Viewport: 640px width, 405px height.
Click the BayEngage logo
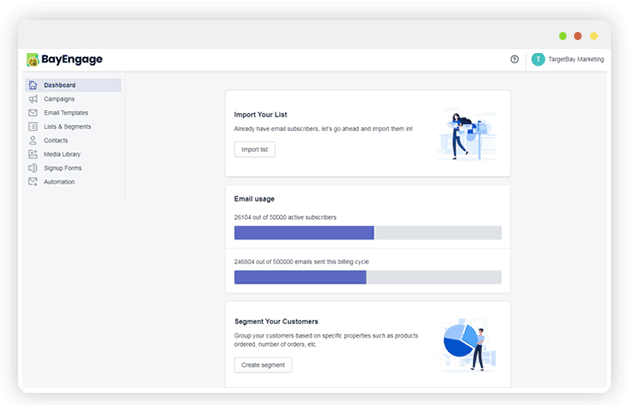pos(64,60)
